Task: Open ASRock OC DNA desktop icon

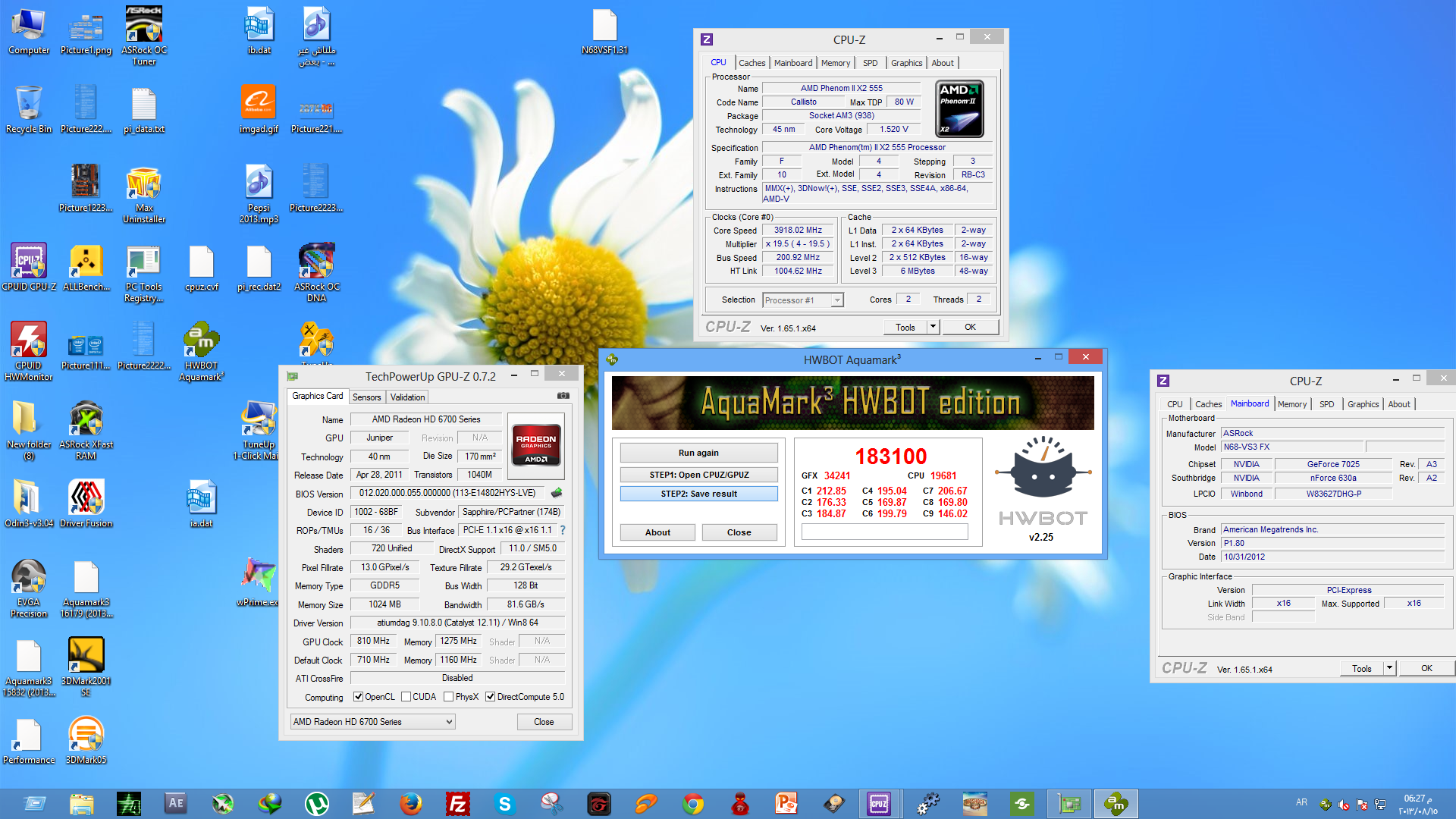Action: point(316,272)
